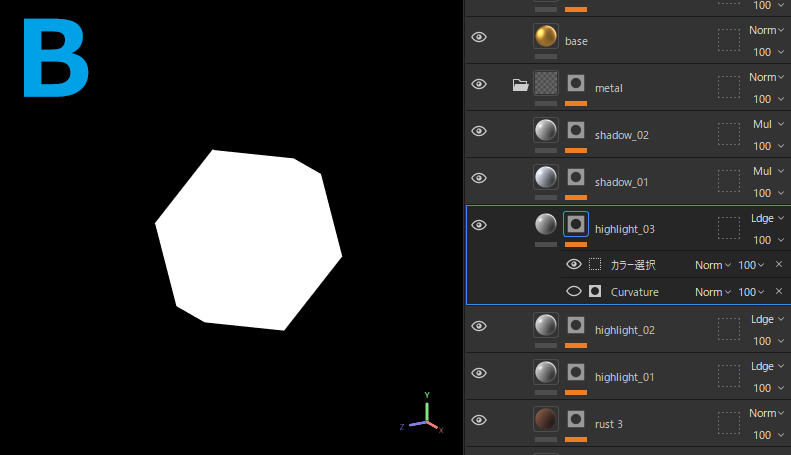
Task: Remove the Curvature effect with X
Action: [x=779, y=292]
